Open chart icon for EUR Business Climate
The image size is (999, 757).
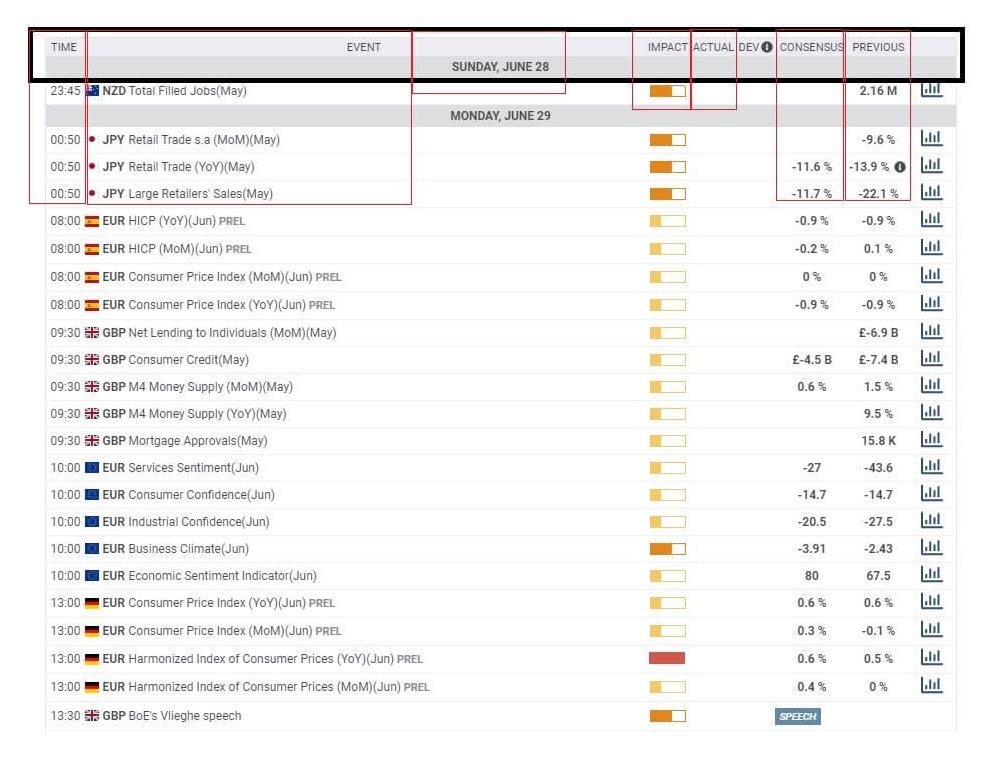coord(931,547)
